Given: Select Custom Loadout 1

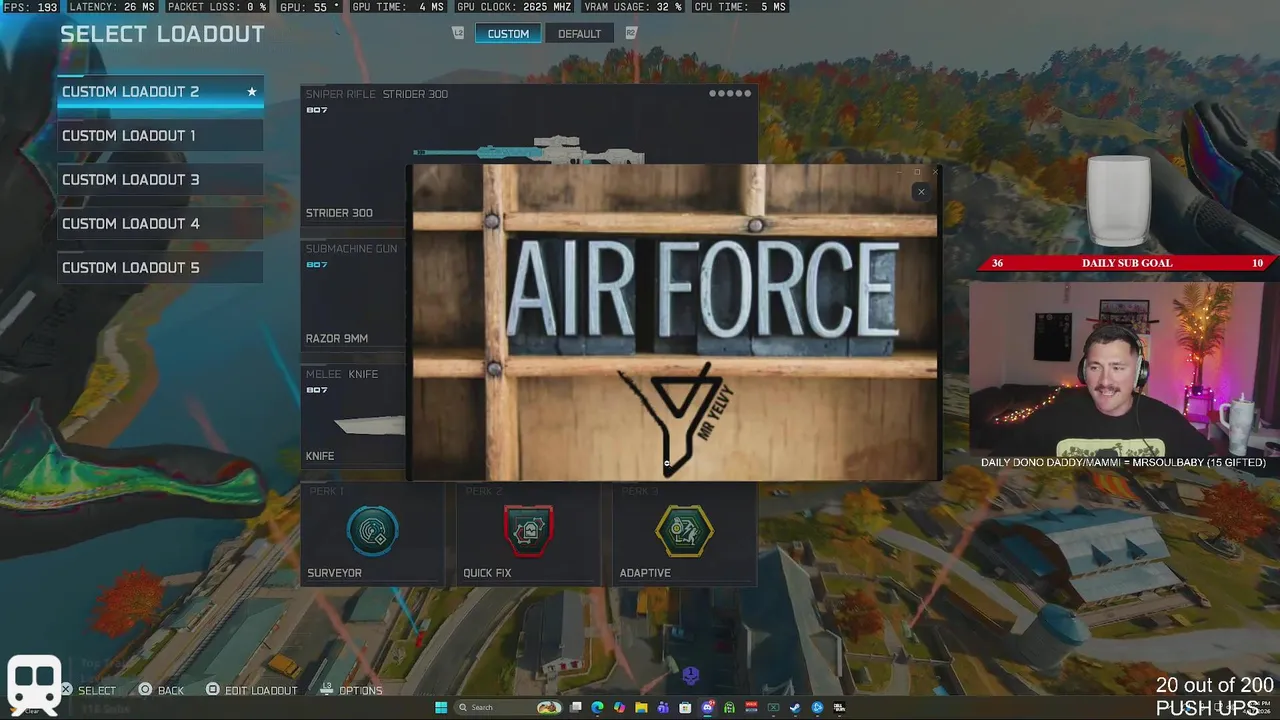Looking at the screenshot, I should tap(160, 135).
